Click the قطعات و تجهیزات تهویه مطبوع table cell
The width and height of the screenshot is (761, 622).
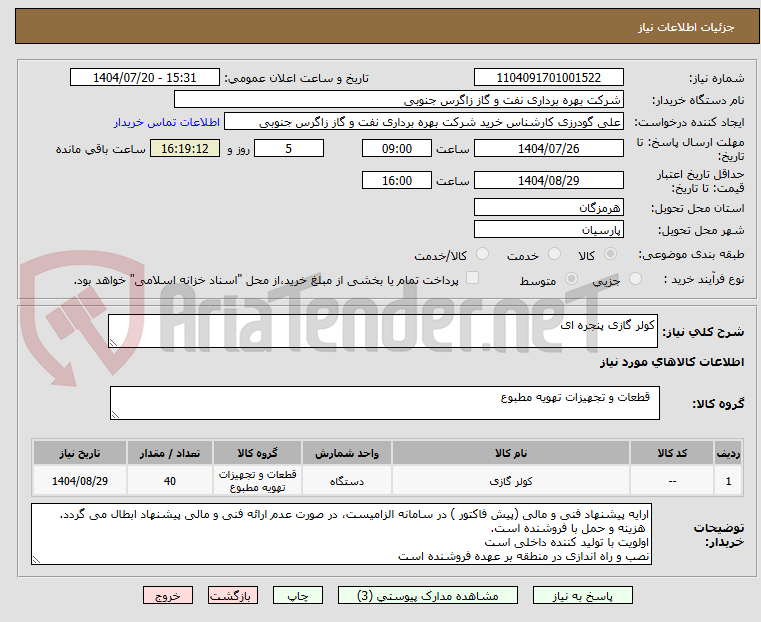257,481
